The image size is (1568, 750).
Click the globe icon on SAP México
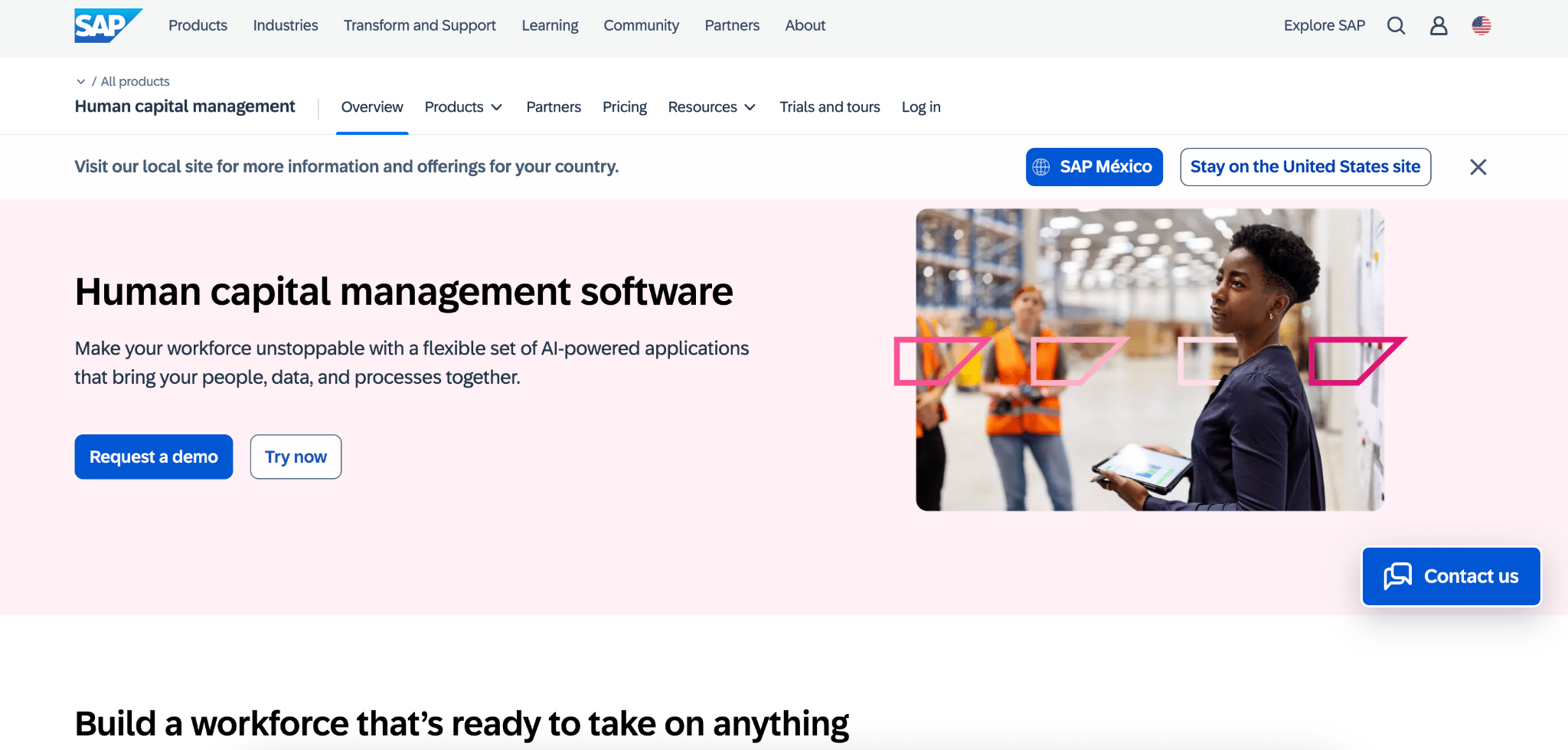pyautogui.click(x=1041, y=167)
